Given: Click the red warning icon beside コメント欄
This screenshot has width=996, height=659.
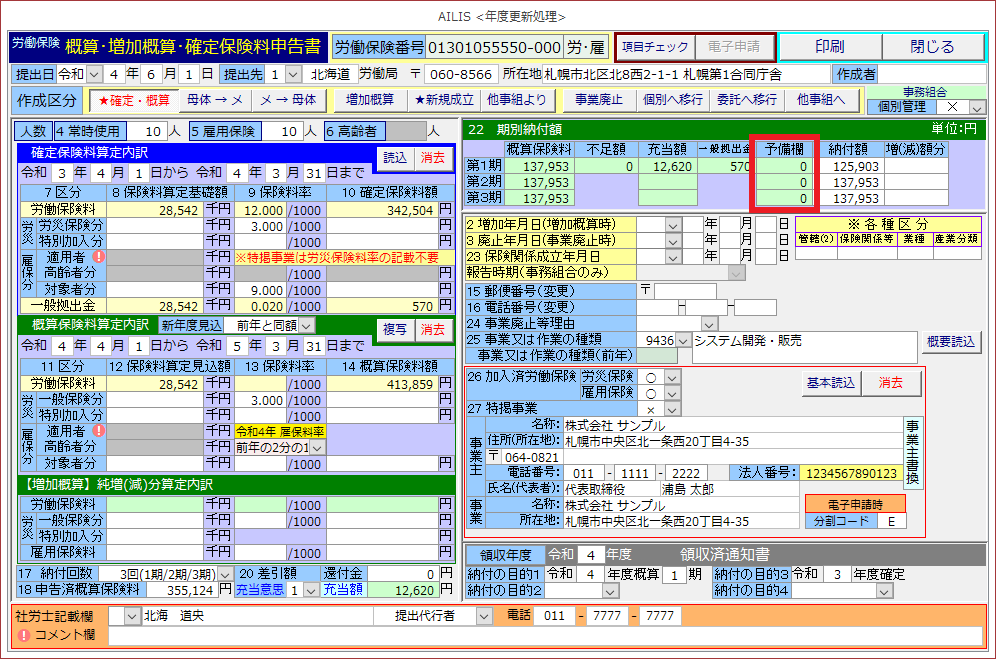Looking at the screenshot, I should point(24,636).
